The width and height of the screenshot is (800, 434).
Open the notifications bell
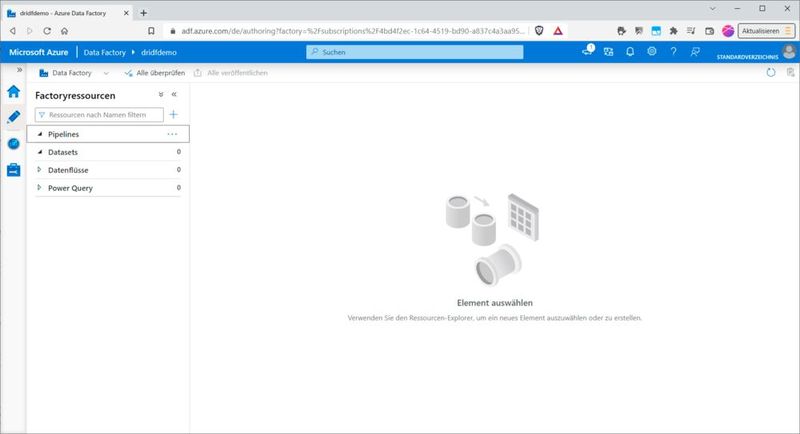[630, 52]
